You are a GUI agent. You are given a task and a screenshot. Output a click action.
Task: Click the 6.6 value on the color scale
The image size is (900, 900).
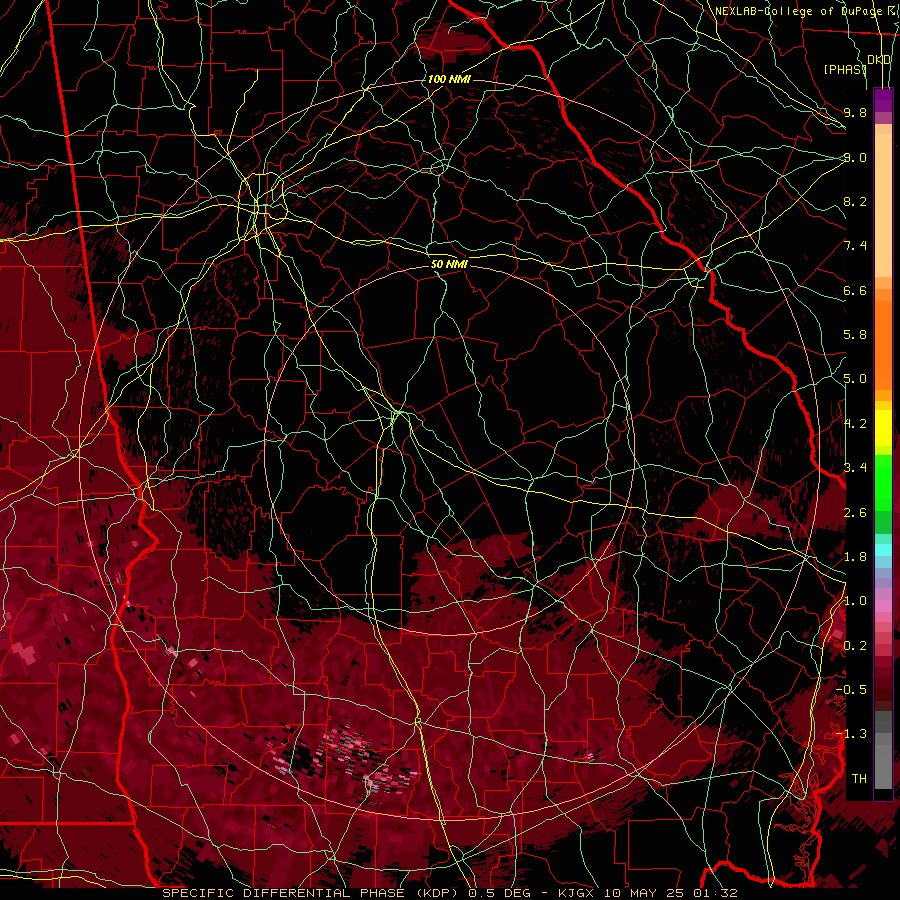[855, 290]
